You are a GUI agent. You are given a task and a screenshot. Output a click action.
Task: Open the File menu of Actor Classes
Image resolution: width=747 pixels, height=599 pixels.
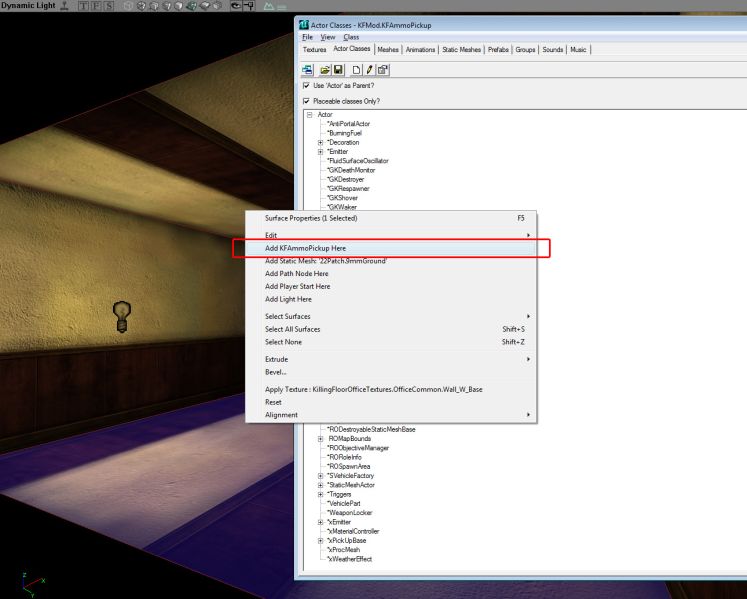click(x=307, y=37)
